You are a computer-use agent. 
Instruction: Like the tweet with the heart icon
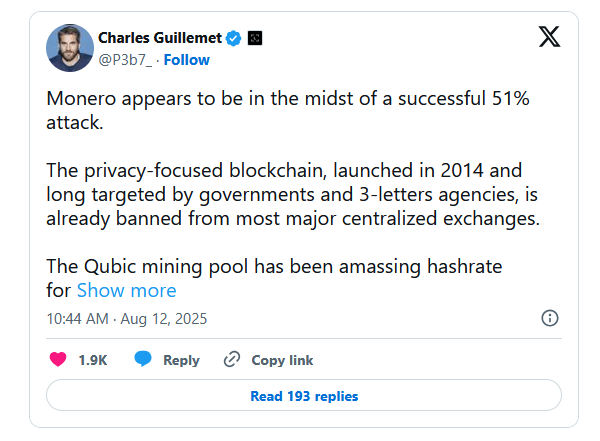pos(59,360)
